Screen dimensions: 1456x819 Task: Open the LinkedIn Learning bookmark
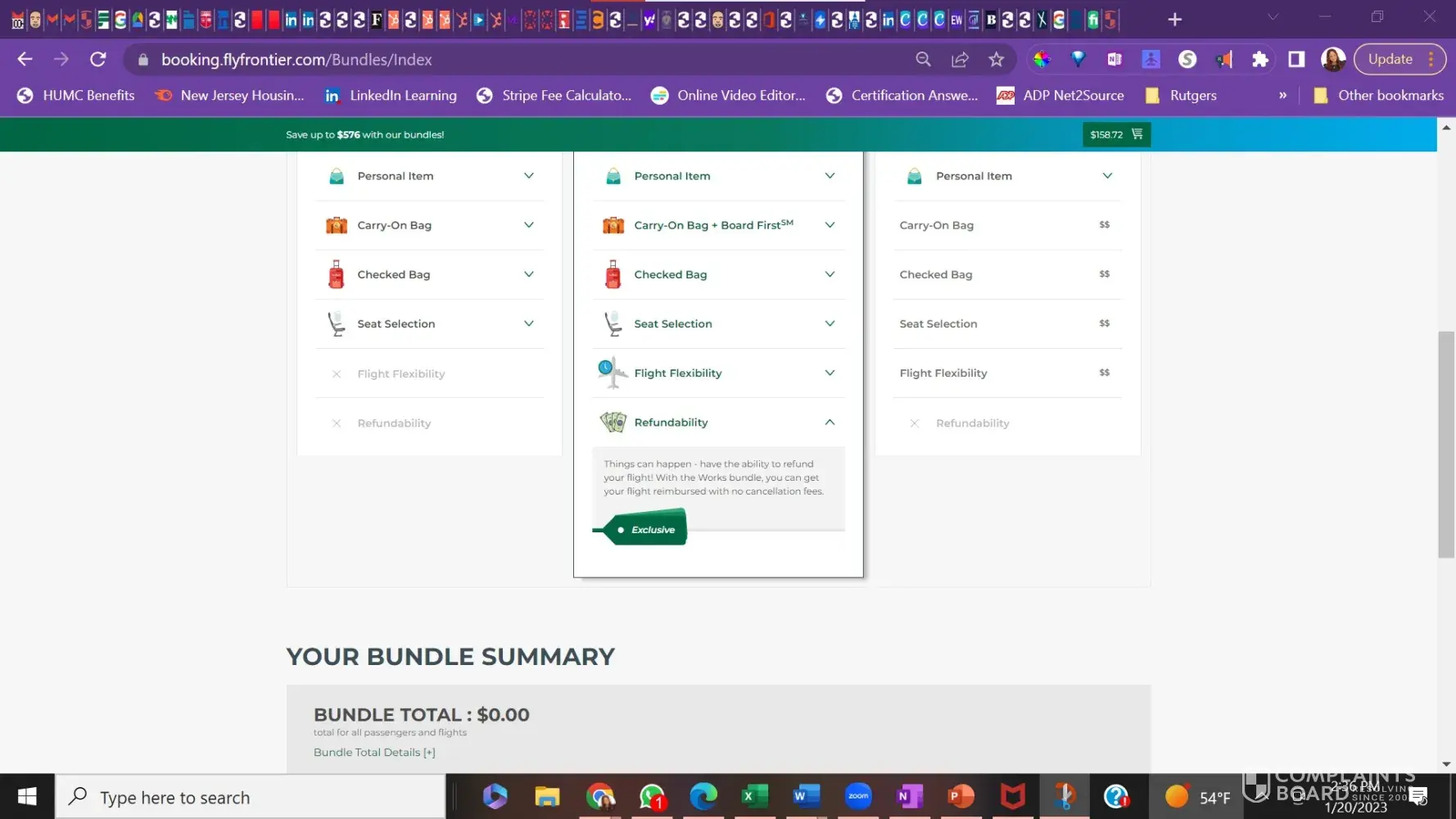(x=391, y=95)
